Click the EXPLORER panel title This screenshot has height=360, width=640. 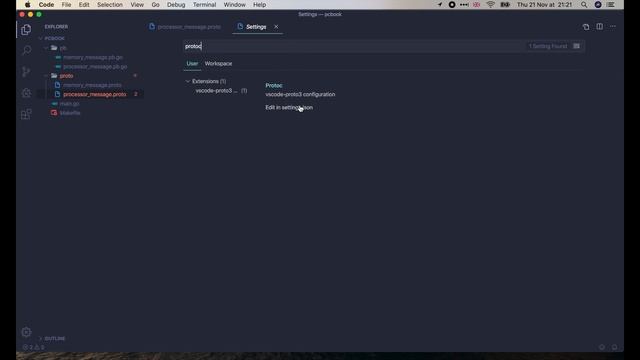(x=56, y=27)
